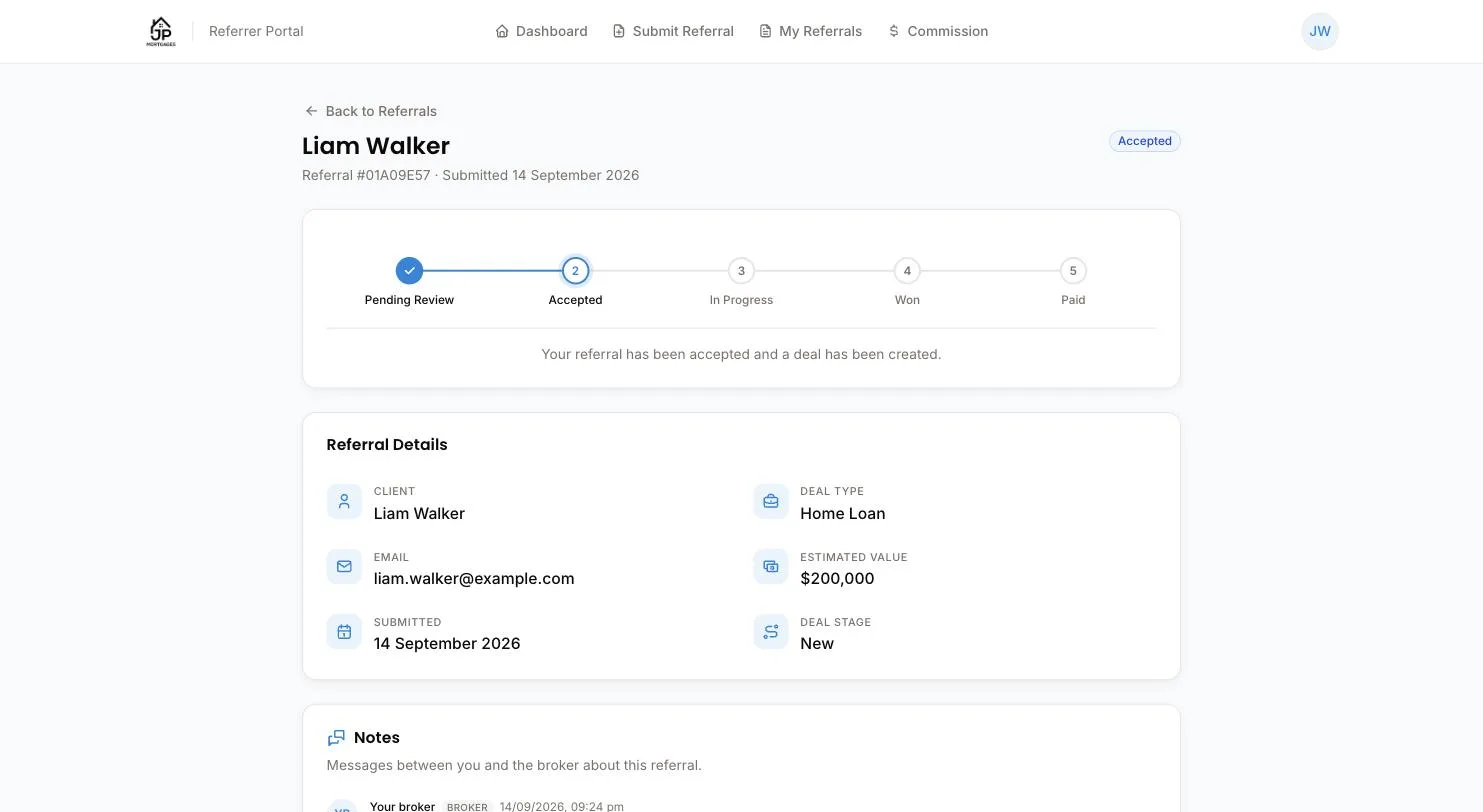This screenshot has height=812, width=1483.
Task: Click the $200,000 estimated value
Action: [837, 578]
